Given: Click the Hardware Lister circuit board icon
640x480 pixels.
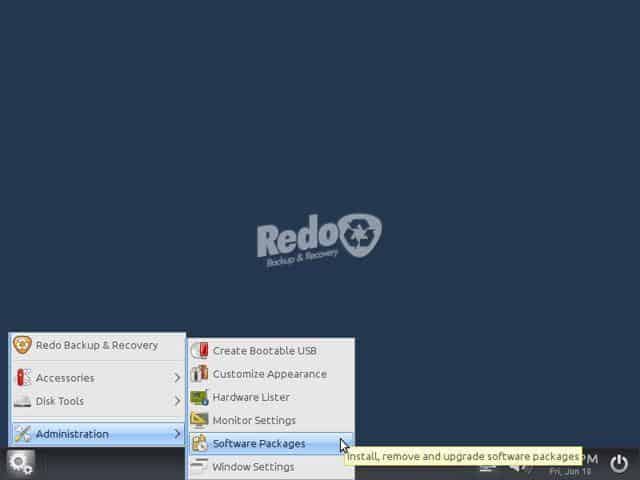Looking at the screenshot, I should 200,397.
